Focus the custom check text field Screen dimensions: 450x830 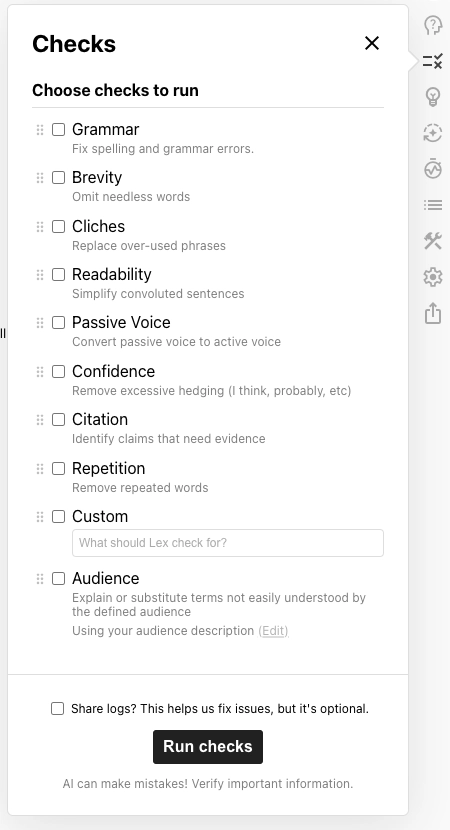coord(228,543)
